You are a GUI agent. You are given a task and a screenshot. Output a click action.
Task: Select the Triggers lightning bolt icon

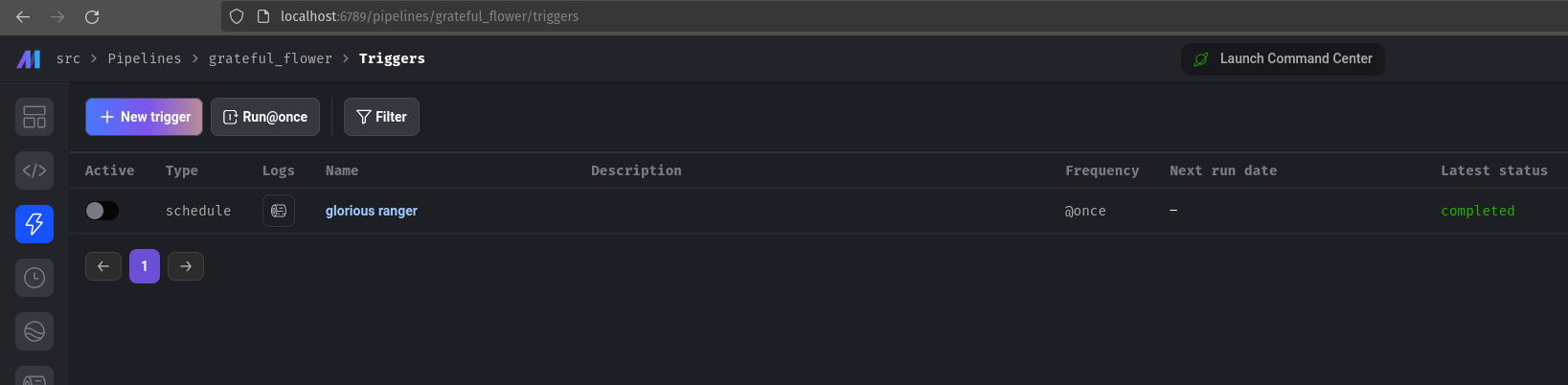(x=34, y=224)
